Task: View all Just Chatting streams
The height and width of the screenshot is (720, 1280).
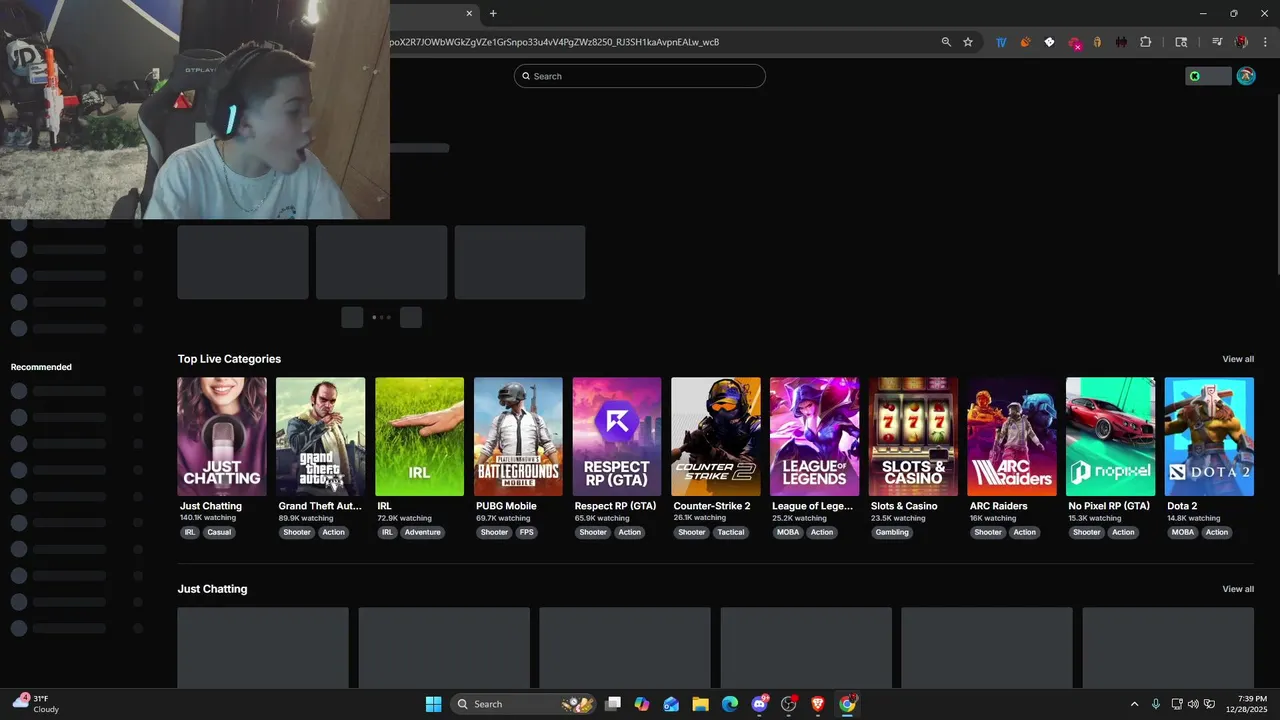Action: click(x=1238, y=589)
